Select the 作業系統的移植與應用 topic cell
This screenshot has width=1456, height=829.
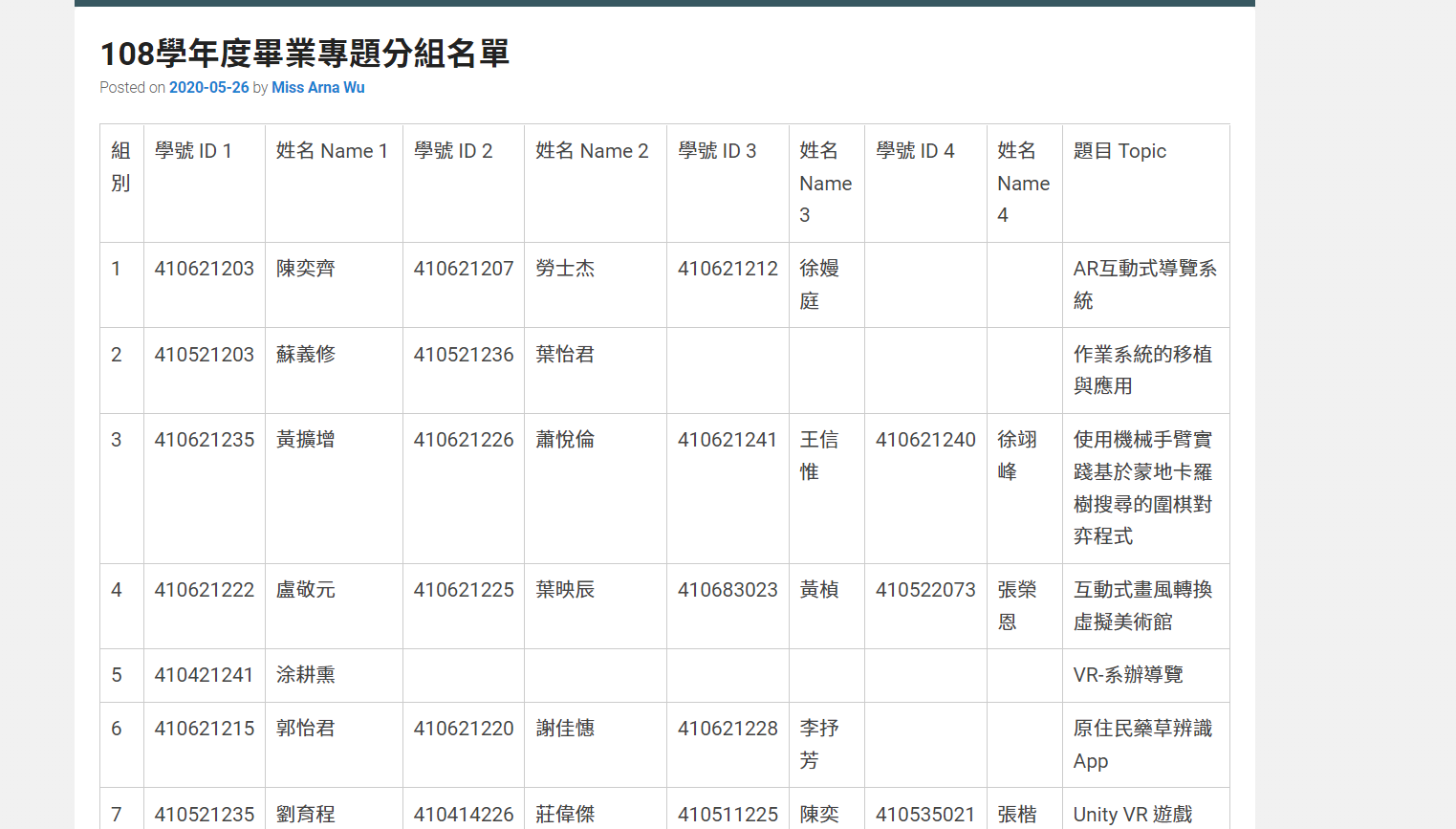point(1142,370)
